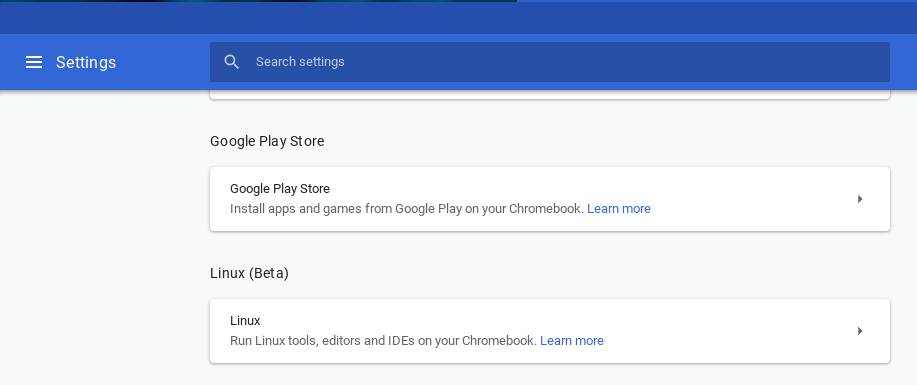Click the Settings title text
Screen dimensions: 917x385
pos(86,62)
